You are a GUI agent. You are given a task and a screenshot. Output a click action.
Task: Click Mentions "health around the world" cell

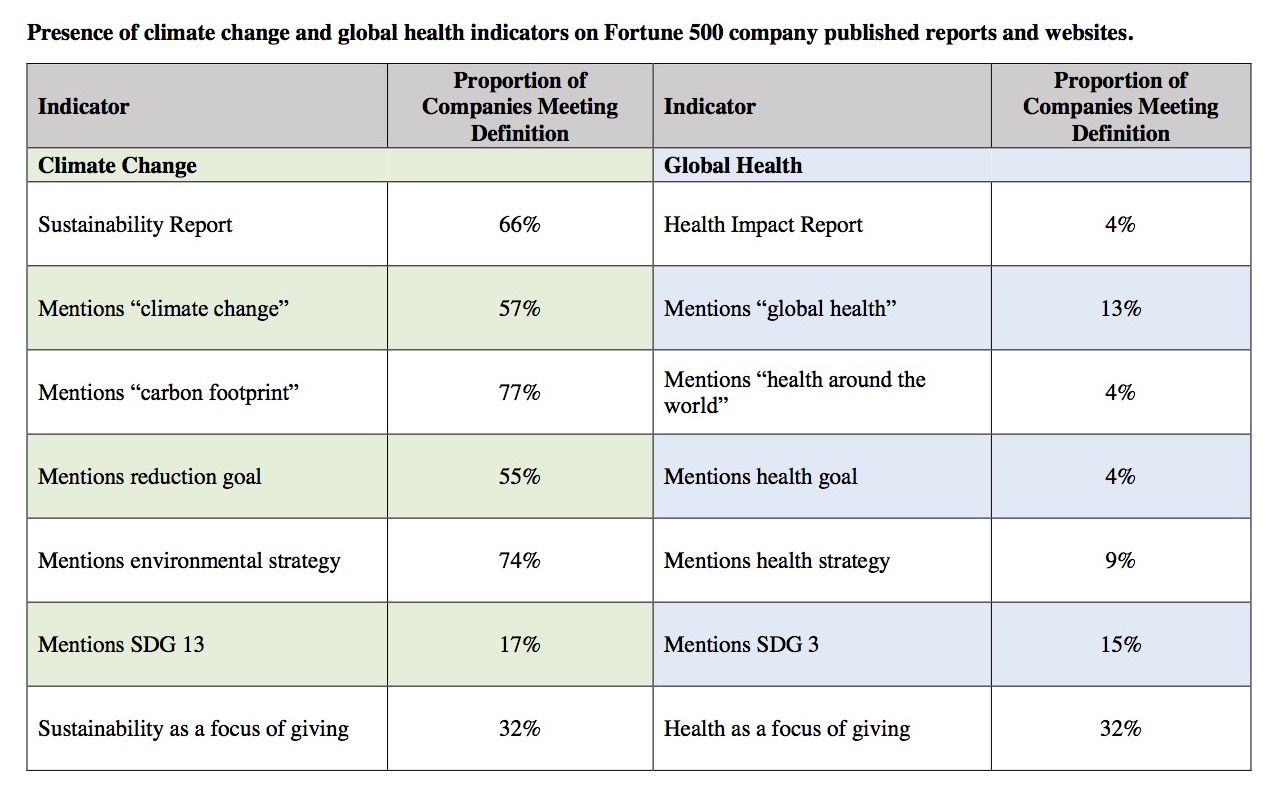pyautogui.click(x=794, y=393)
